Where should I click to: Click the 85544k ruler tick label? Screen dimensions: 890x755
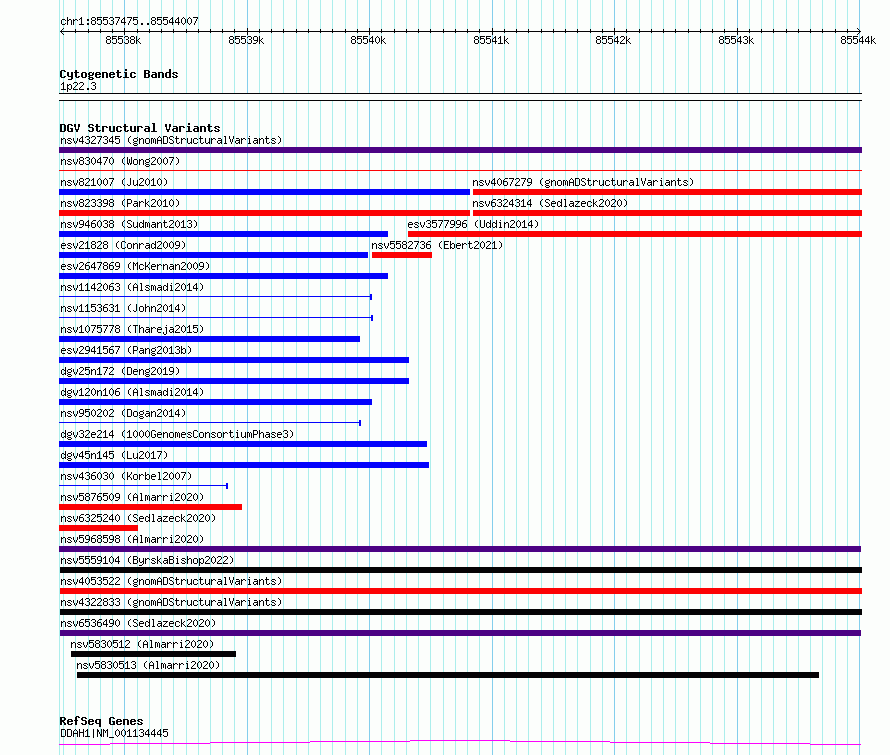(x=858, y=40)
